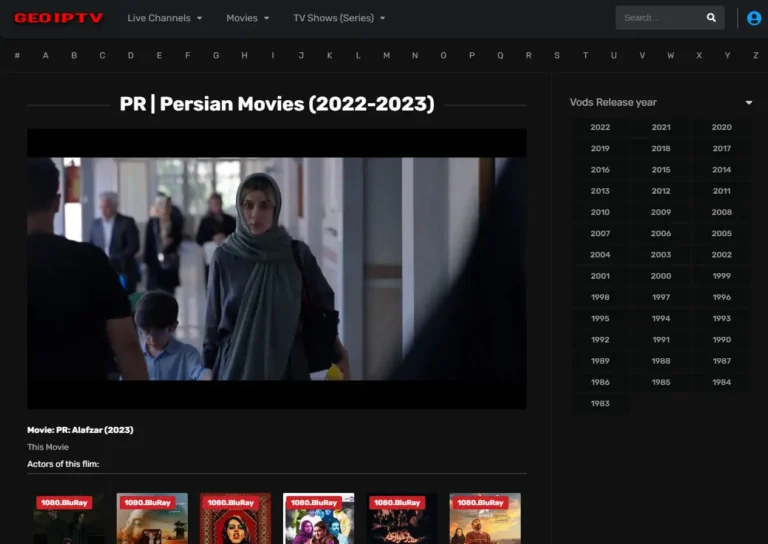
Task: Open the last movie poster thumbnail
Action: pyautogui.click(x=484, y=518)
